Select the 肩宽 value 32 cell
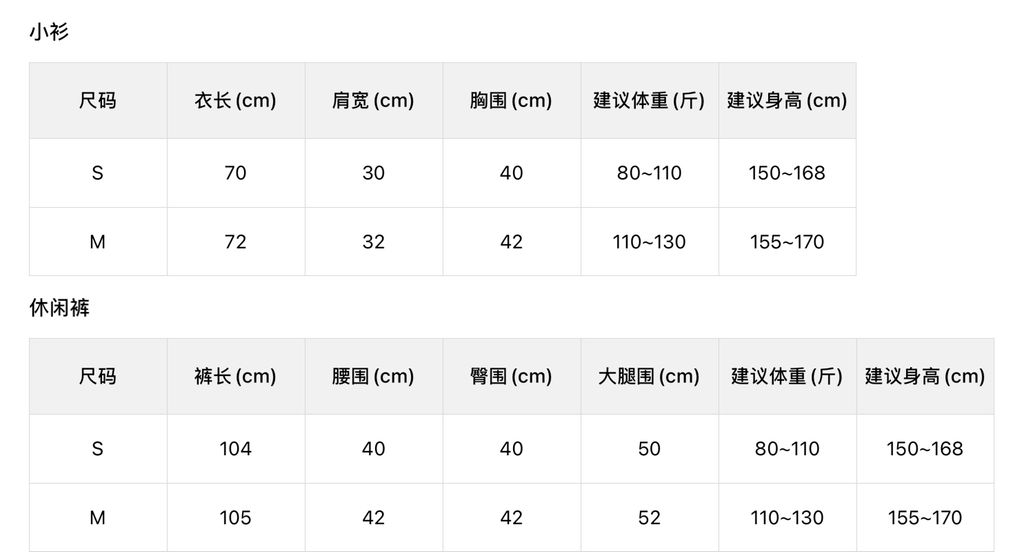This screenshot has width=1024, height=552. click(x=373, y=242)
